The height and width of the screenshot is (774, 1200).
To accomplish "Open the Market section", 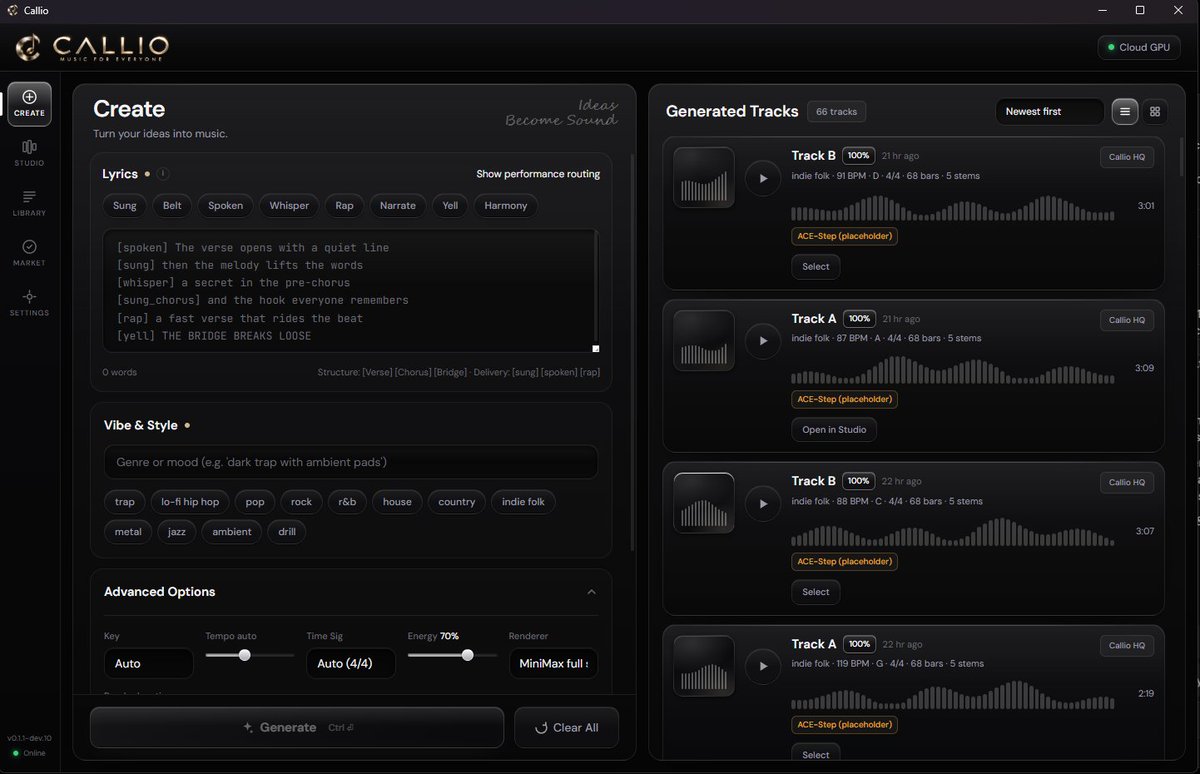I will (x=29, y=253).
